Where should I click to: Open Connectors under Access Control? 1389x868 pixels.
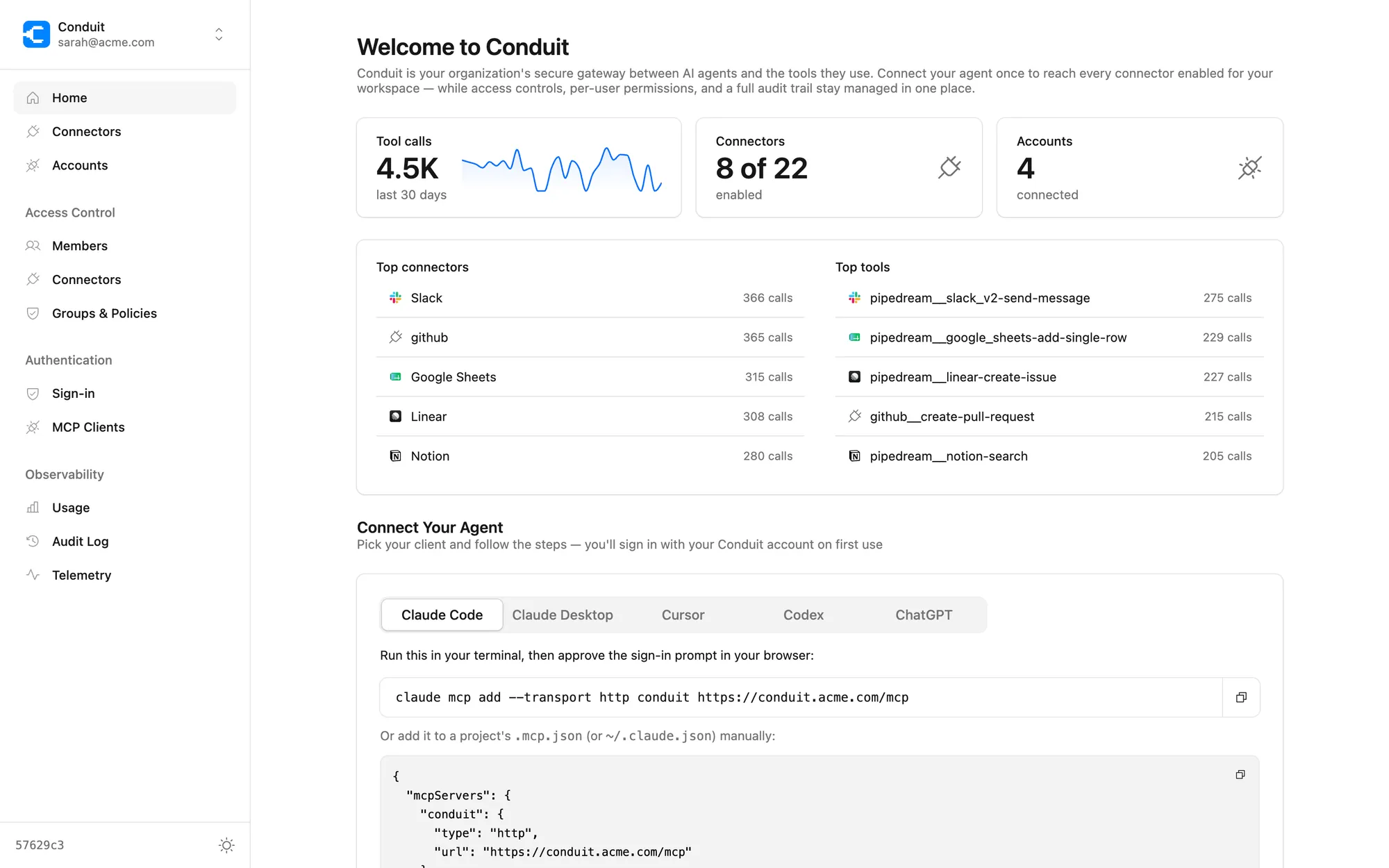[x=125, y=279]
